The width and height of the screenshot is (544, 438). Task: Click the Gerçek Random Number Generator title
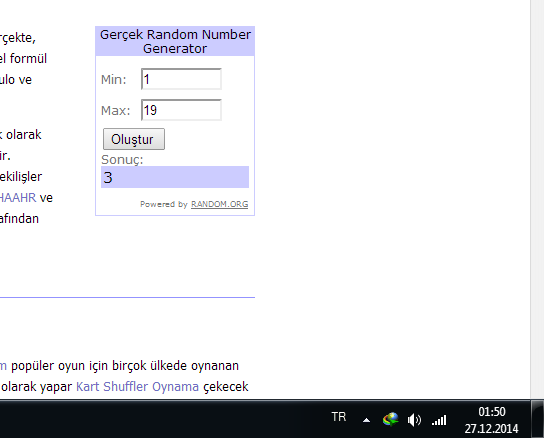point(175,41)
